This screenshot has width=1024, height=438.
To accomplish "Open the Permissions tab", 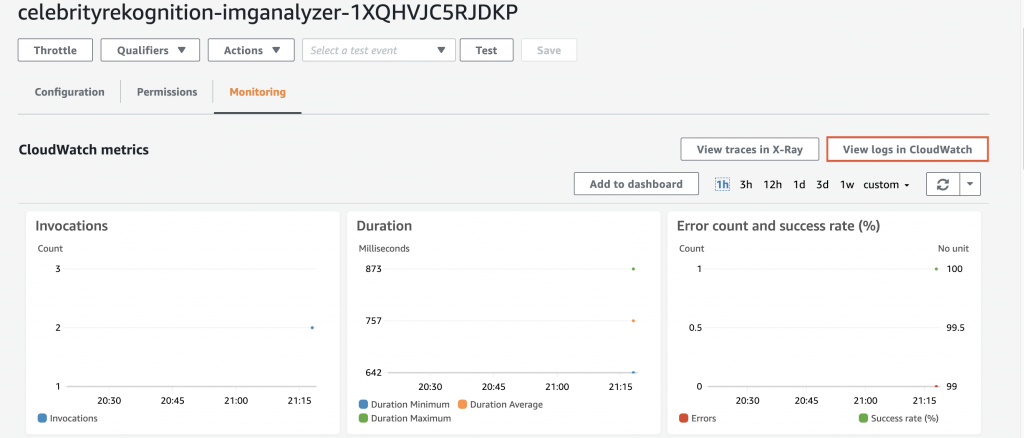I will 167,92.
